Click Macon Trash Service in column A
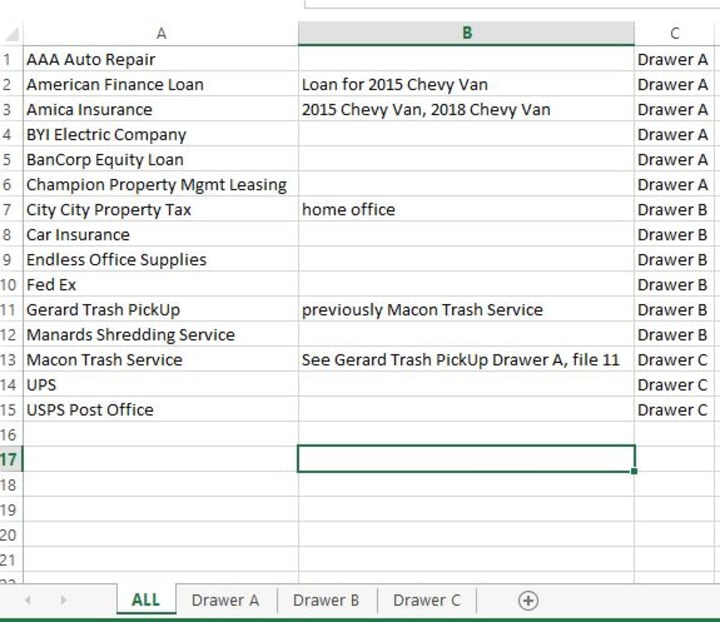Image resolution: width=720 pixels, height=622 pixels. pyautogui.click(x=161, y=359)
